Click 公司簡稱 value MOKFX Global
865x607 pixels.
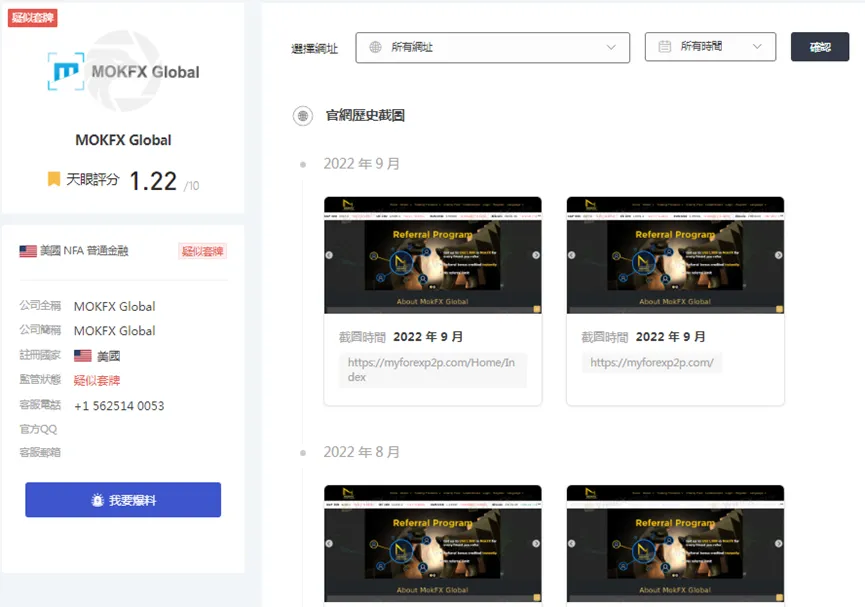pyautogui.click(x=115, y=331)
